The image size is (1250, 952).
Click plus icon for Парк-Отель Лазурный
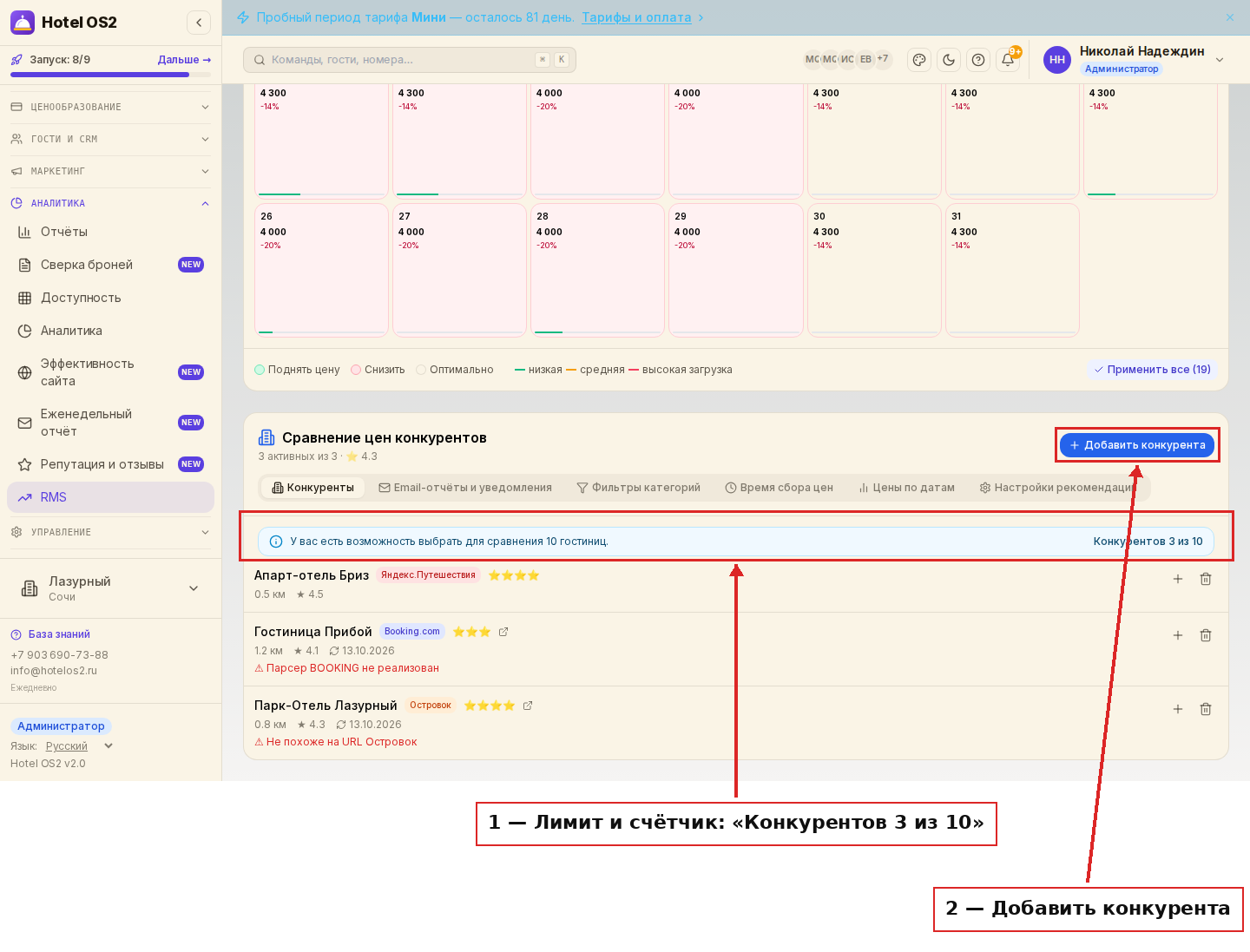[x=1178, y=709]
